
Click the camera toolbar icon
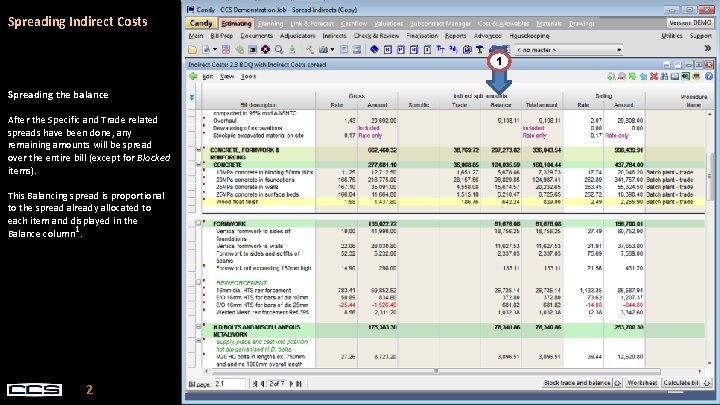click(467, 50)
